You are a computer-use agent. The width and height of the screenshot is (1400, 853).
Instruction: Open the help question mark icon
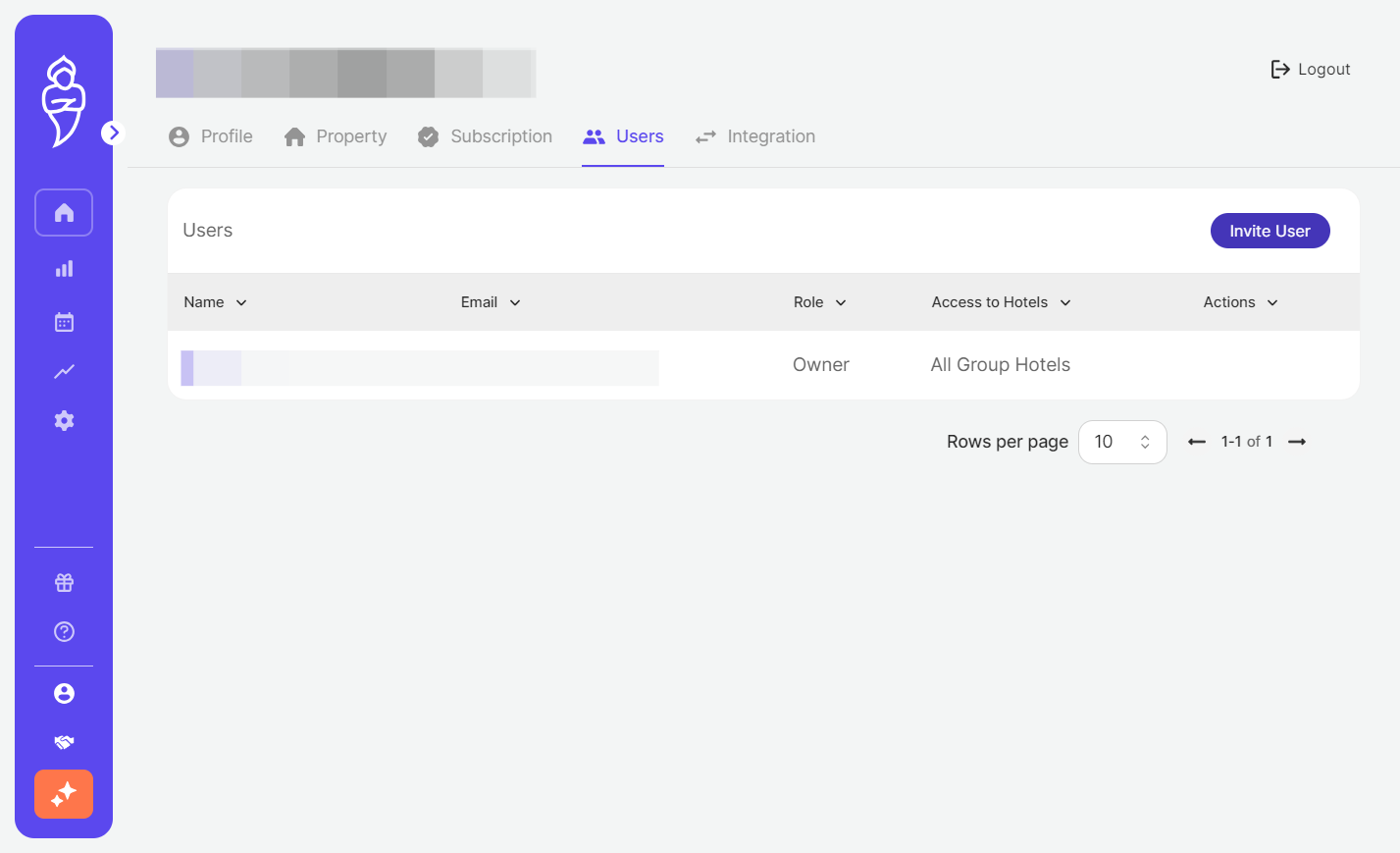(64, 631)
